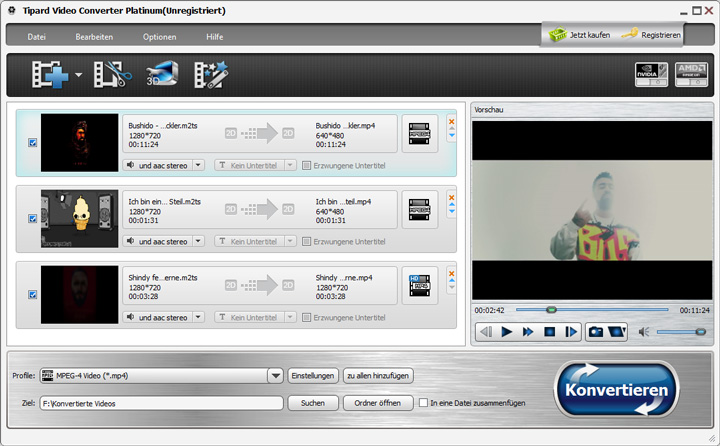Click the Einstellungen button
The width and height of the screenshot is (720, 446).
coord(313,376)
